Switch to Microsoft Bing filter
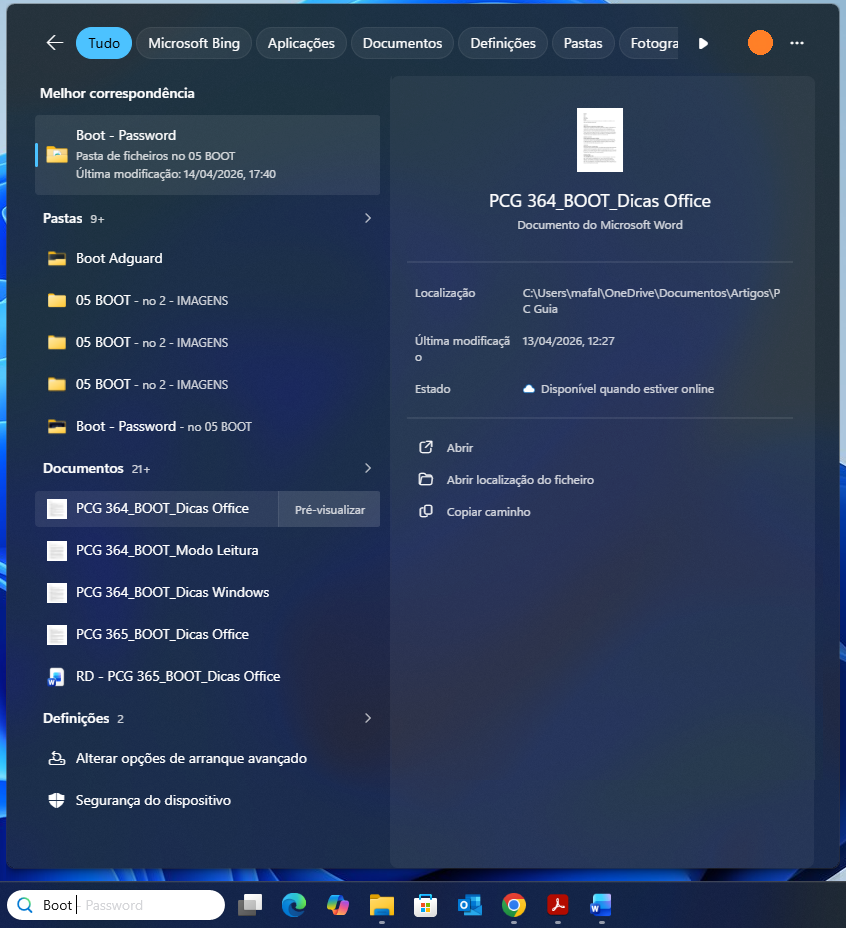846x928 pixels. click(194, 43)
